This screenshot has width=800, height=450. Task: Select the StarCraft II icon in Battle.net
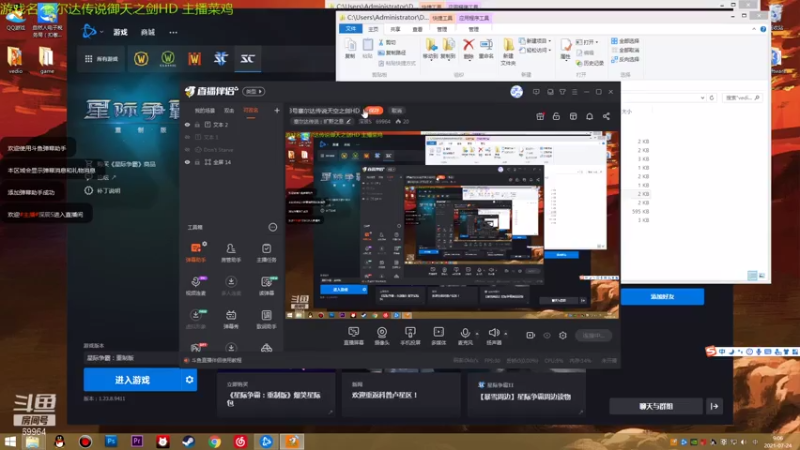(x=220, y=59)
